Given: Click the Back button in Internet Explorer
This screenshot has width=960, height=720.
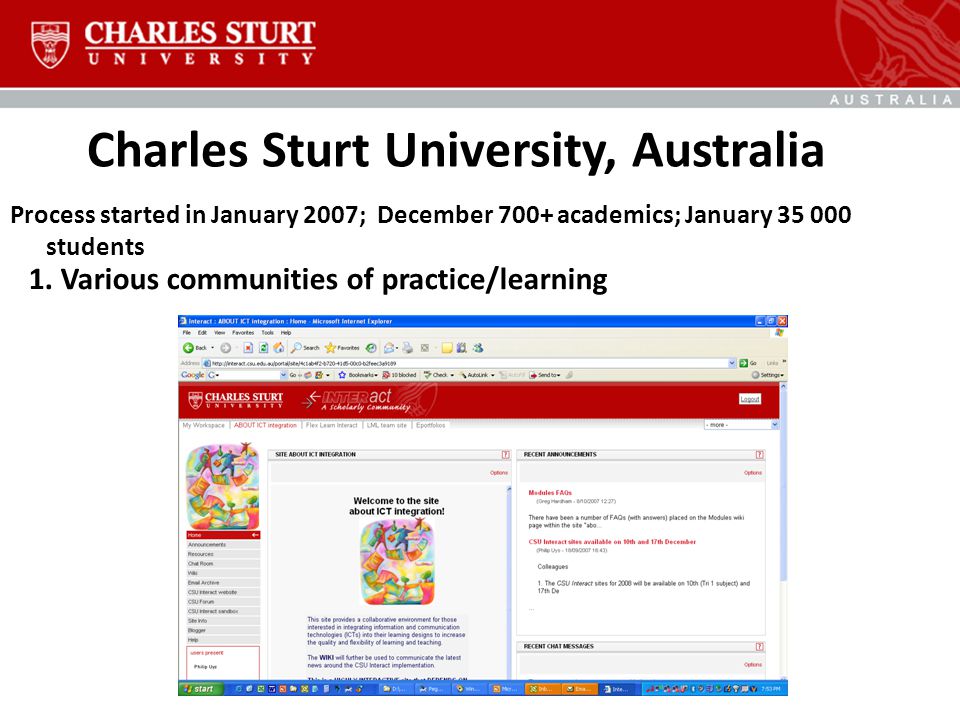Looking at the screenshot, I should click(195, 348).
